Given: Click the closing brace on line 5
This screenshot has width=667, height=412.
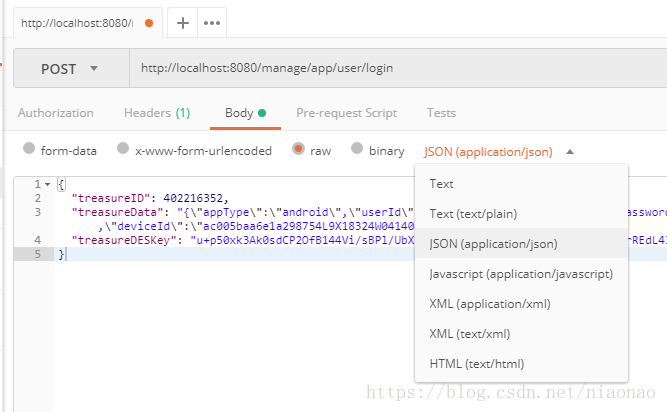Looking at the screenshot, I should click(61, 254).
